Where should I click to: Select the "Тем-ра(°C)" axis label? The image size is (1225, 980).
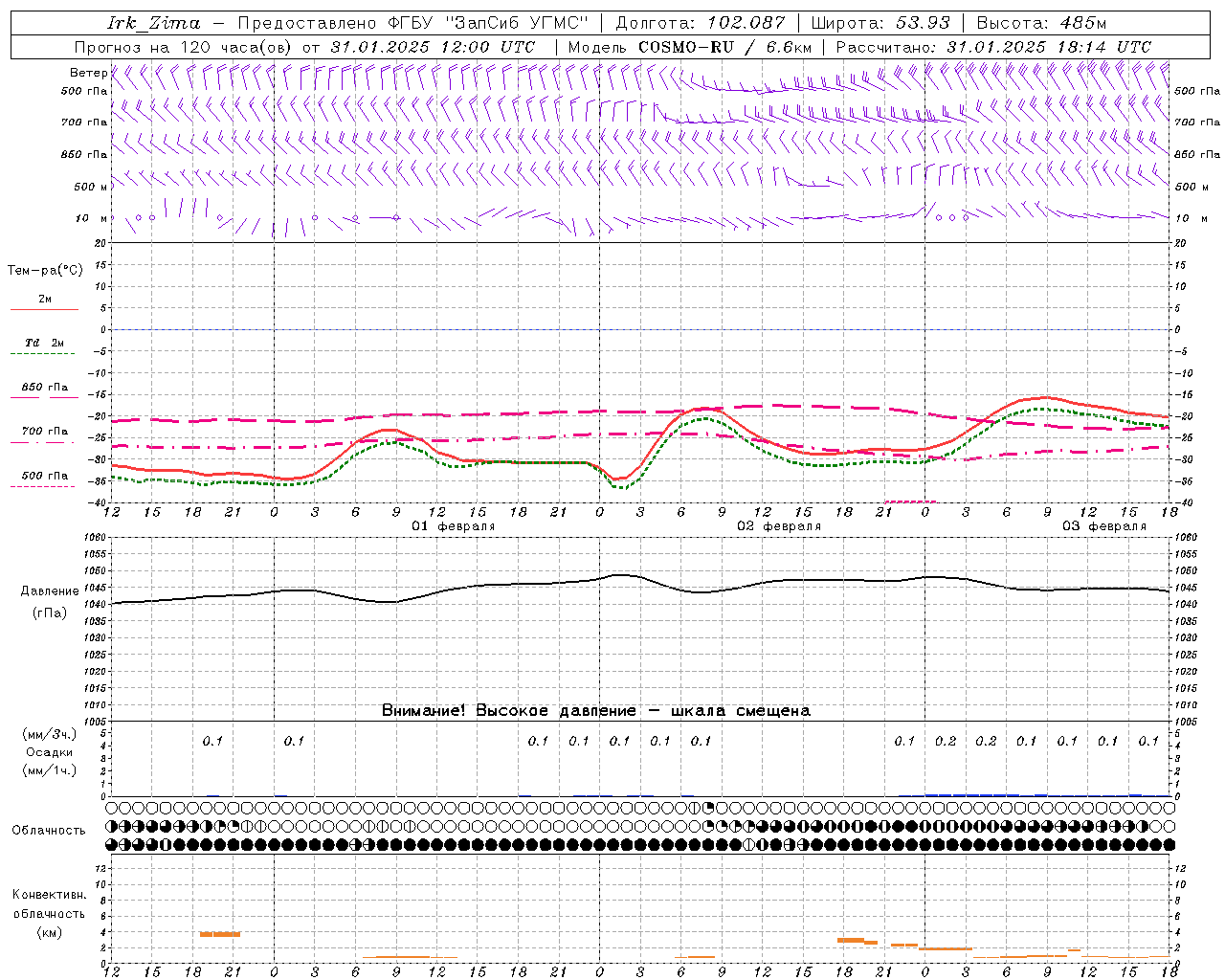[45, 271]
